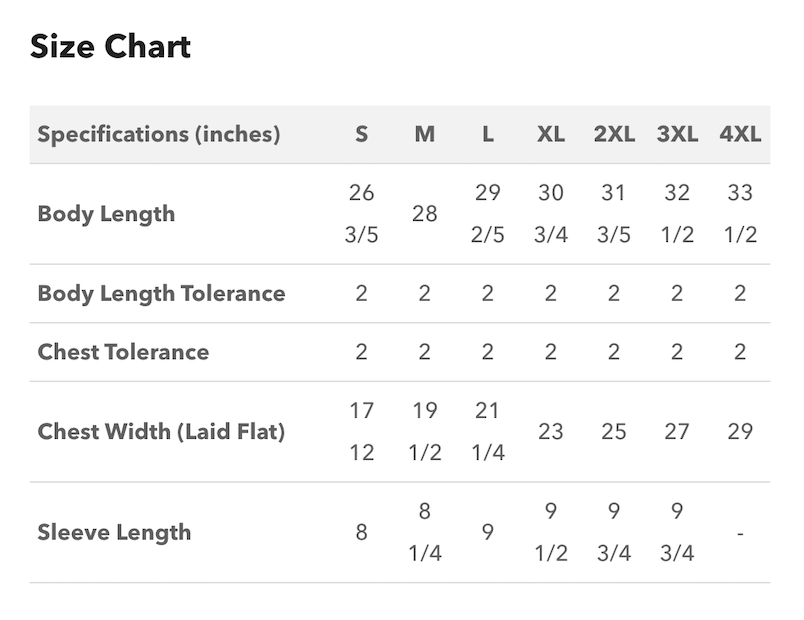Screen dimensions: 804x620
Task: Click the Sleeve Length row label
Action: coord(114,532)
